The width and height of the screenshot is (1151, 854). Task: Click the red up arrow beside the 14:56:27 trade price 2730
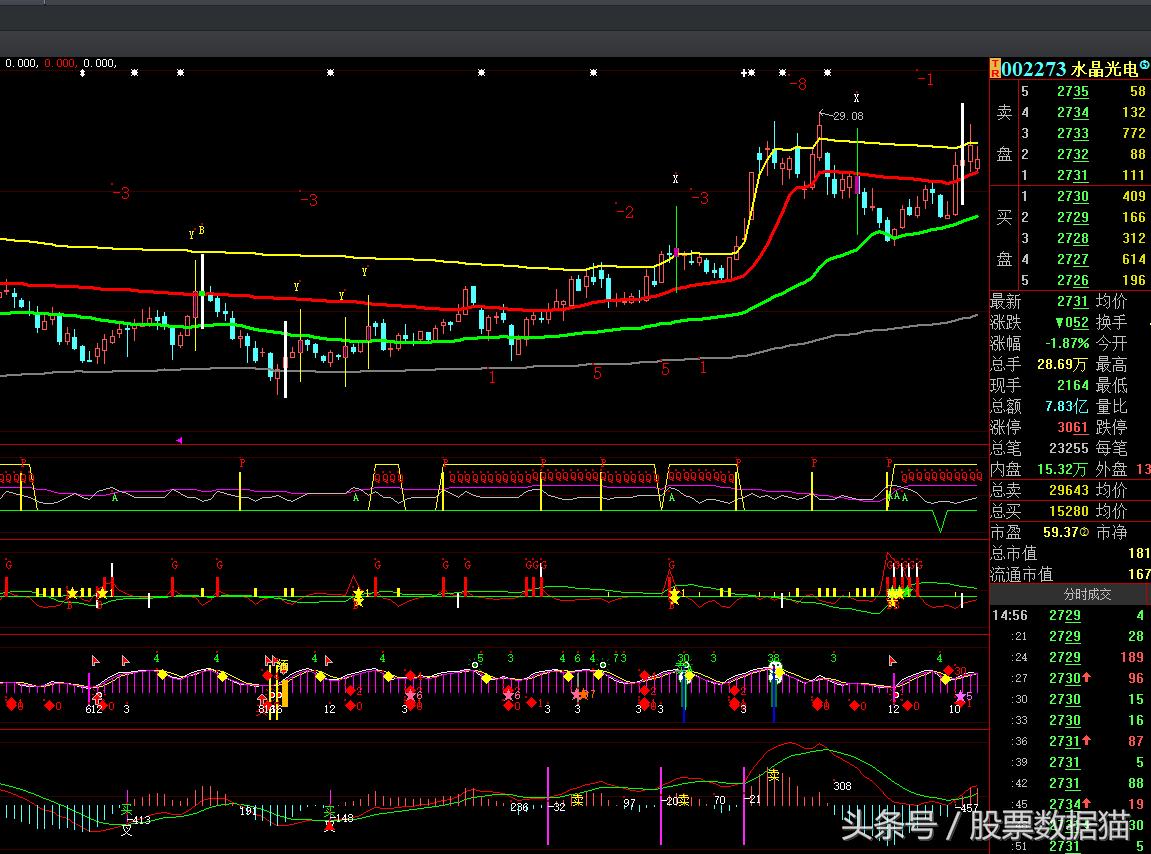click(x=1086, y=678)
